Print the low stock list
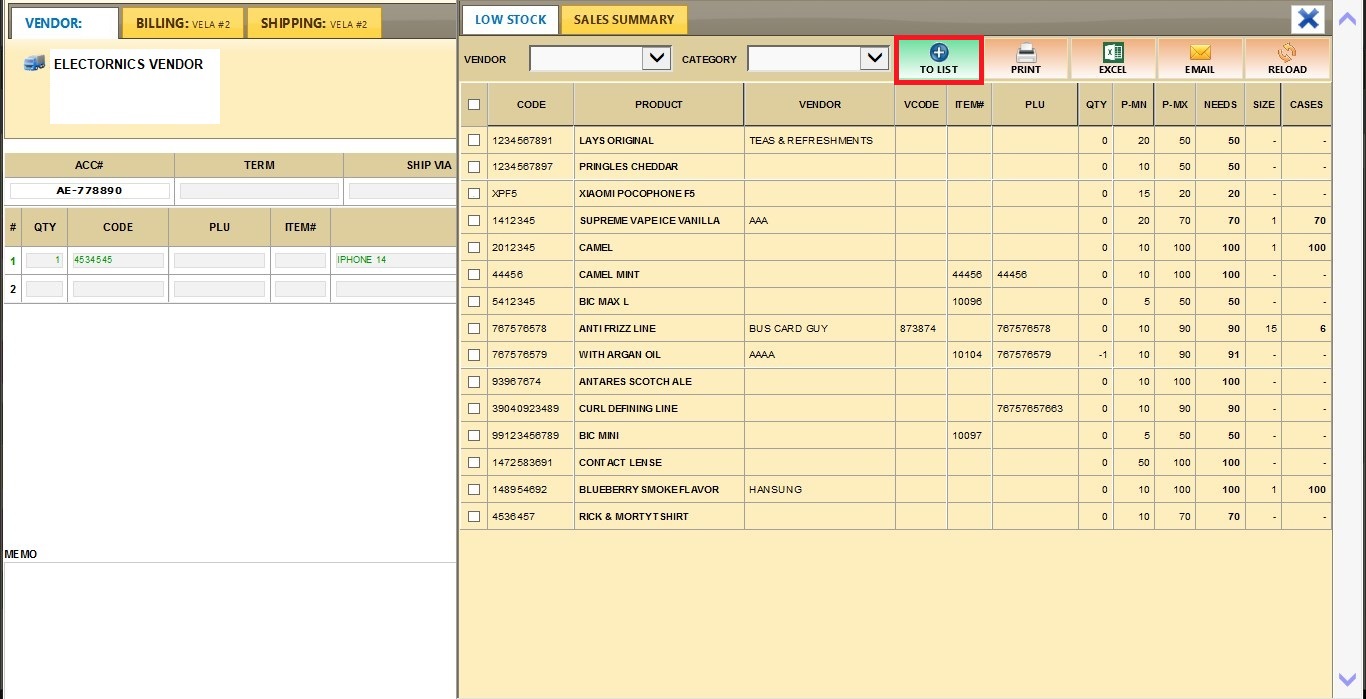The image size is (1366, 699). pos(1026,60)
